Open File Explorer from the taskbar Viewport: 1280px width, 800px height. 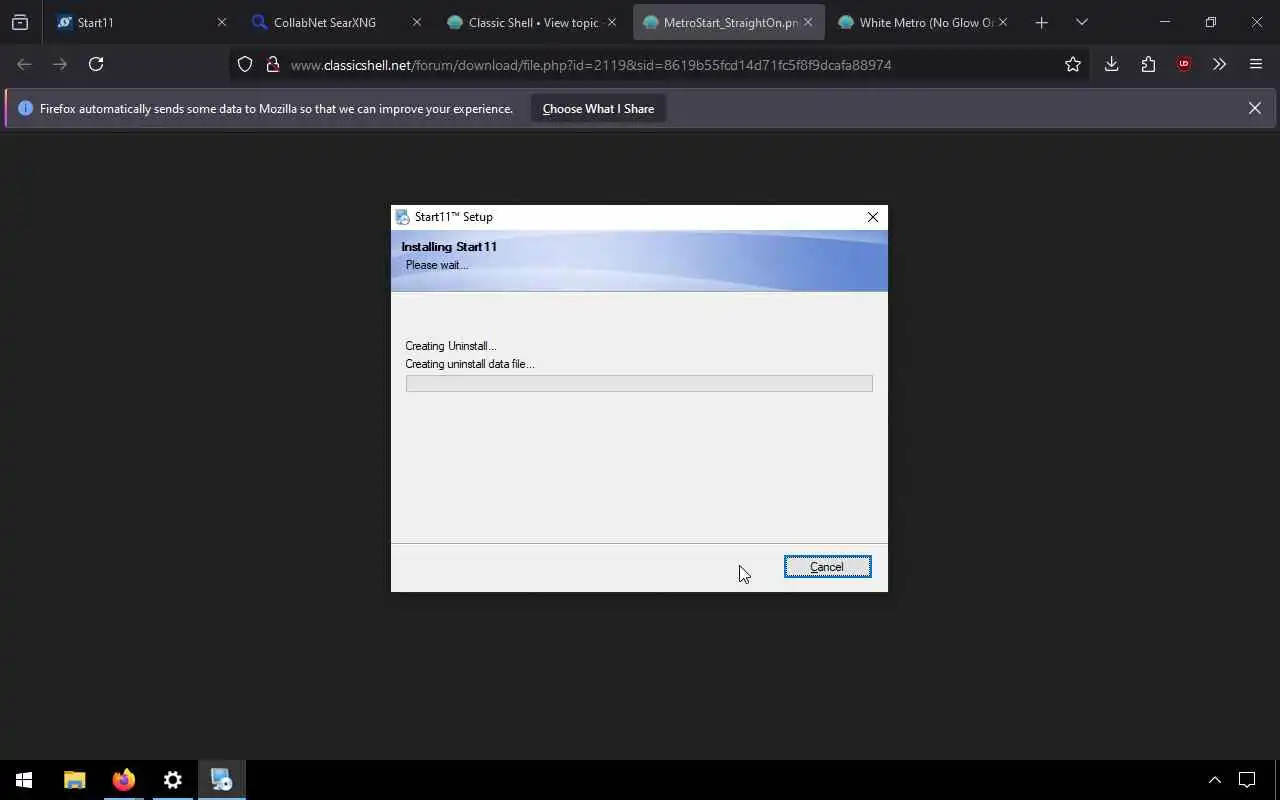74,780
